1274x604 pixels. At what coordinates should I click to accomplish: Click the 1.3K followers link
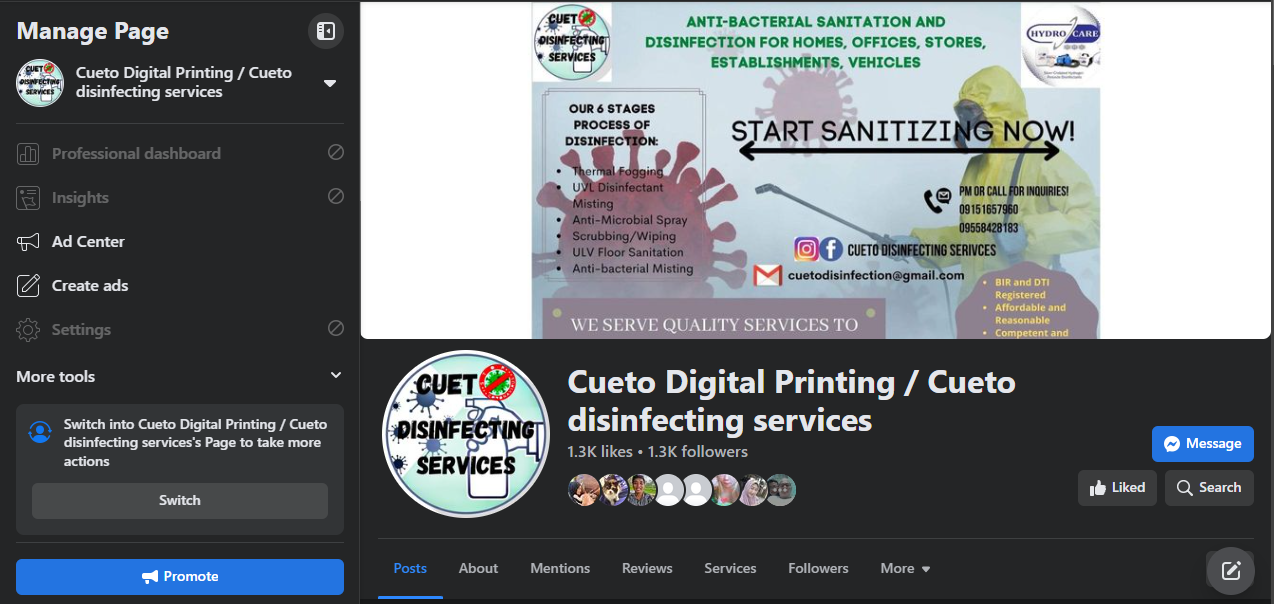click(x=698, y=451)
